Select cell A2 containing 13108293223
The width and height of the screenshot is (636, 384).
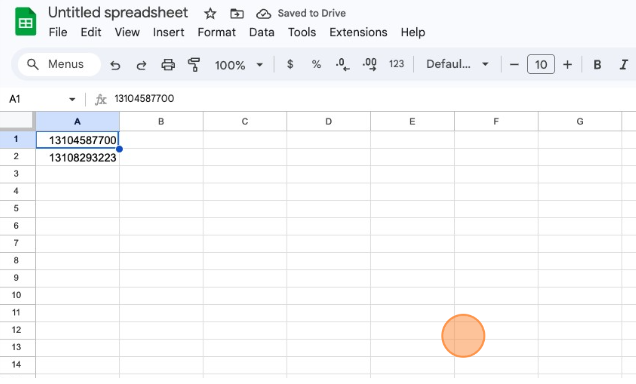tap(77, 157)
